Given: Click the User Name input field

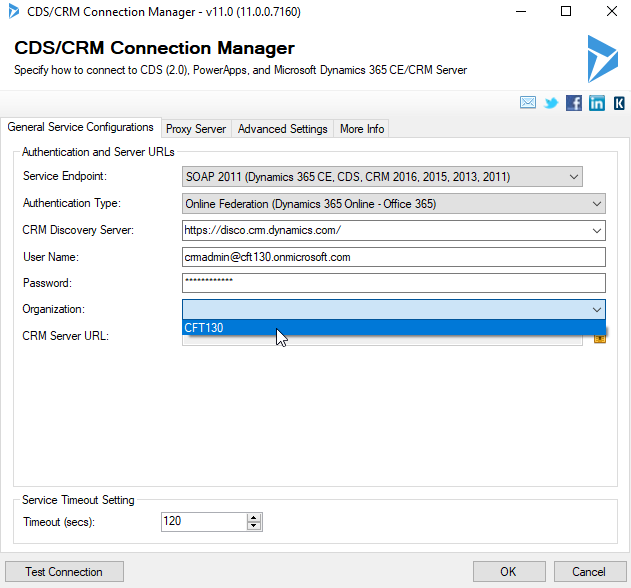Looking at the screenshot, I should tap(394, 257).
